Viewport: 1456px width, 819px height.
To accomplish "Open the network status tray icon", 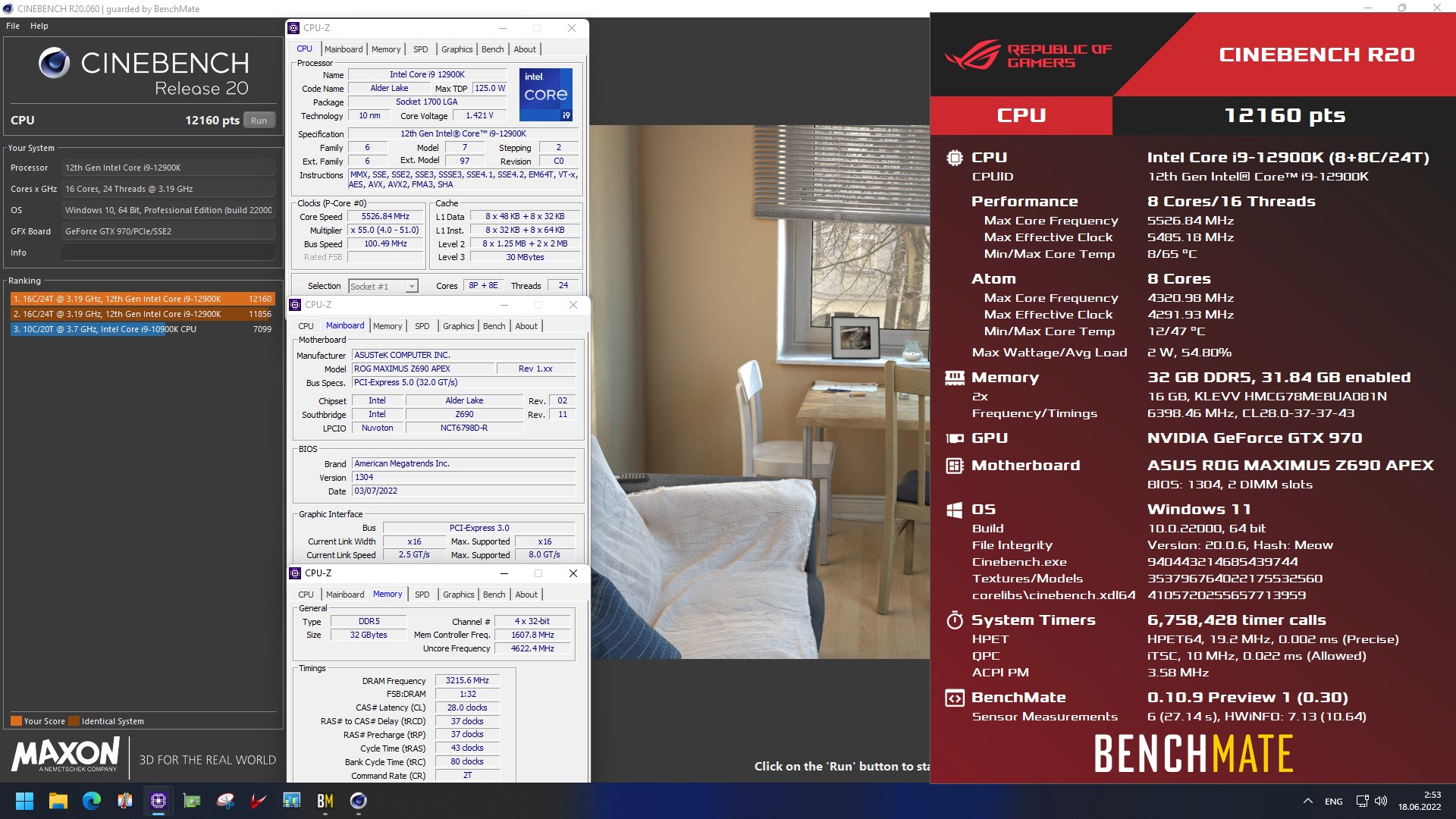I will click(1362, 801).
